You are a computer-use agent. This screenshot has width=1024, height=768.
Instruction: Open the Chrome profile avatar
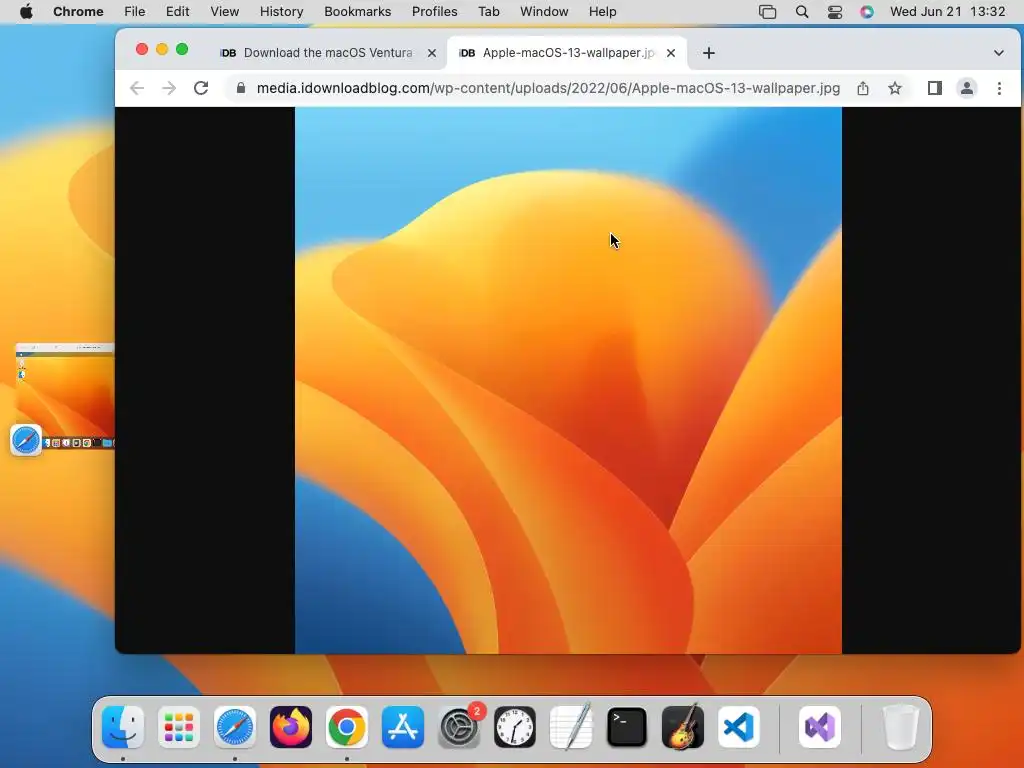tap(967, 88)
